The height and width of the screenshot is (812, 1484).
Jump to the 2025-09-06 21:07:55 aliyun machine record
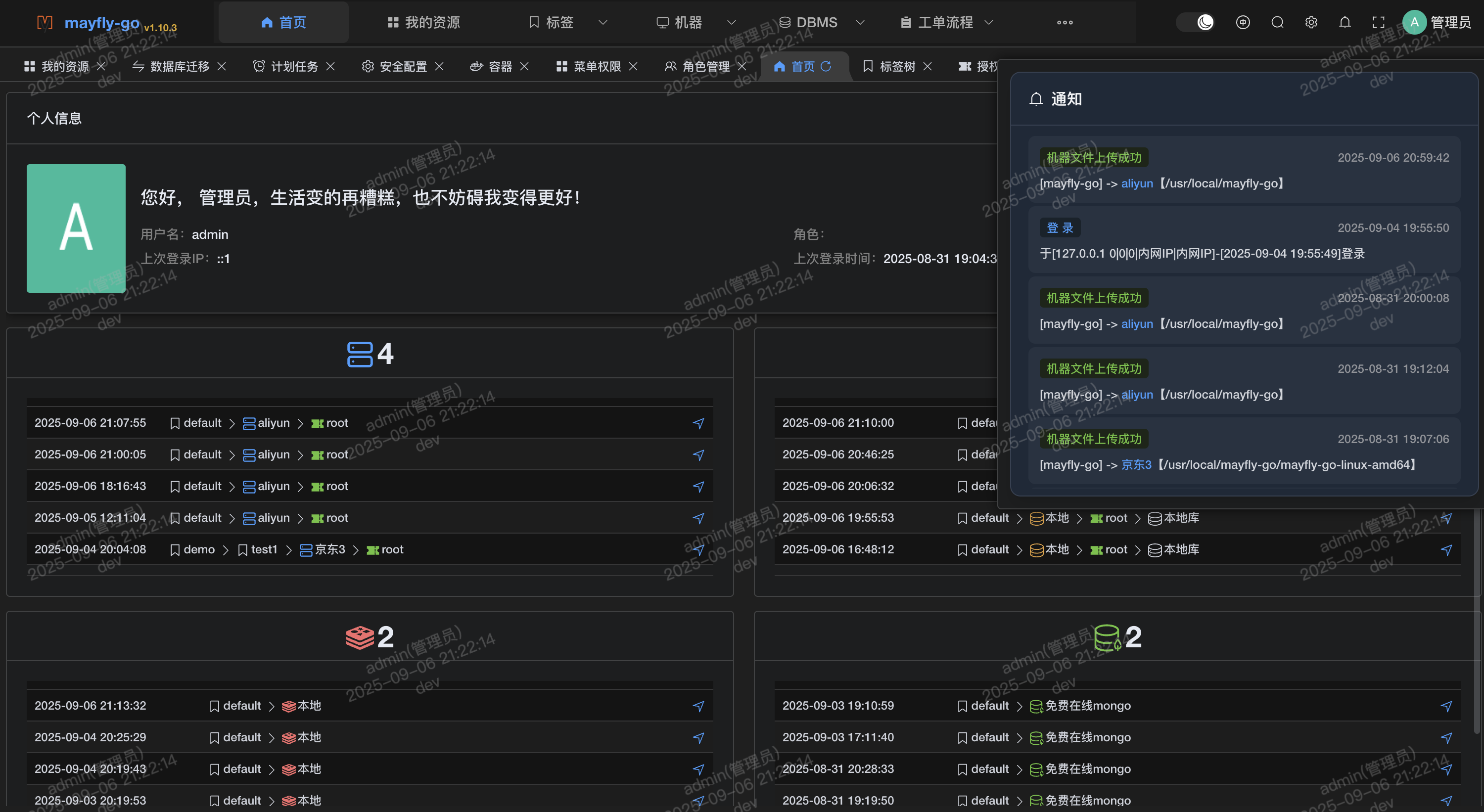(698, 423)
